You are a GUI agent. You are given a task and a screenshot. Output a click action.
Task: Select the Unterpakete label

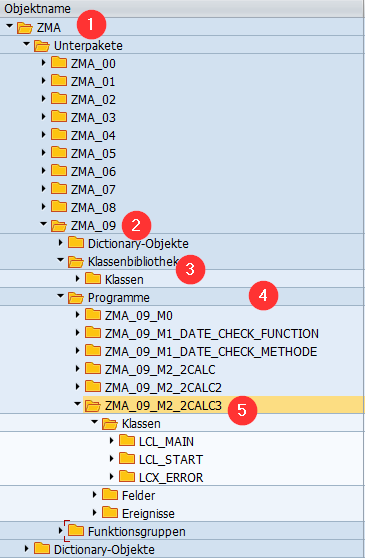coord(88,46)
